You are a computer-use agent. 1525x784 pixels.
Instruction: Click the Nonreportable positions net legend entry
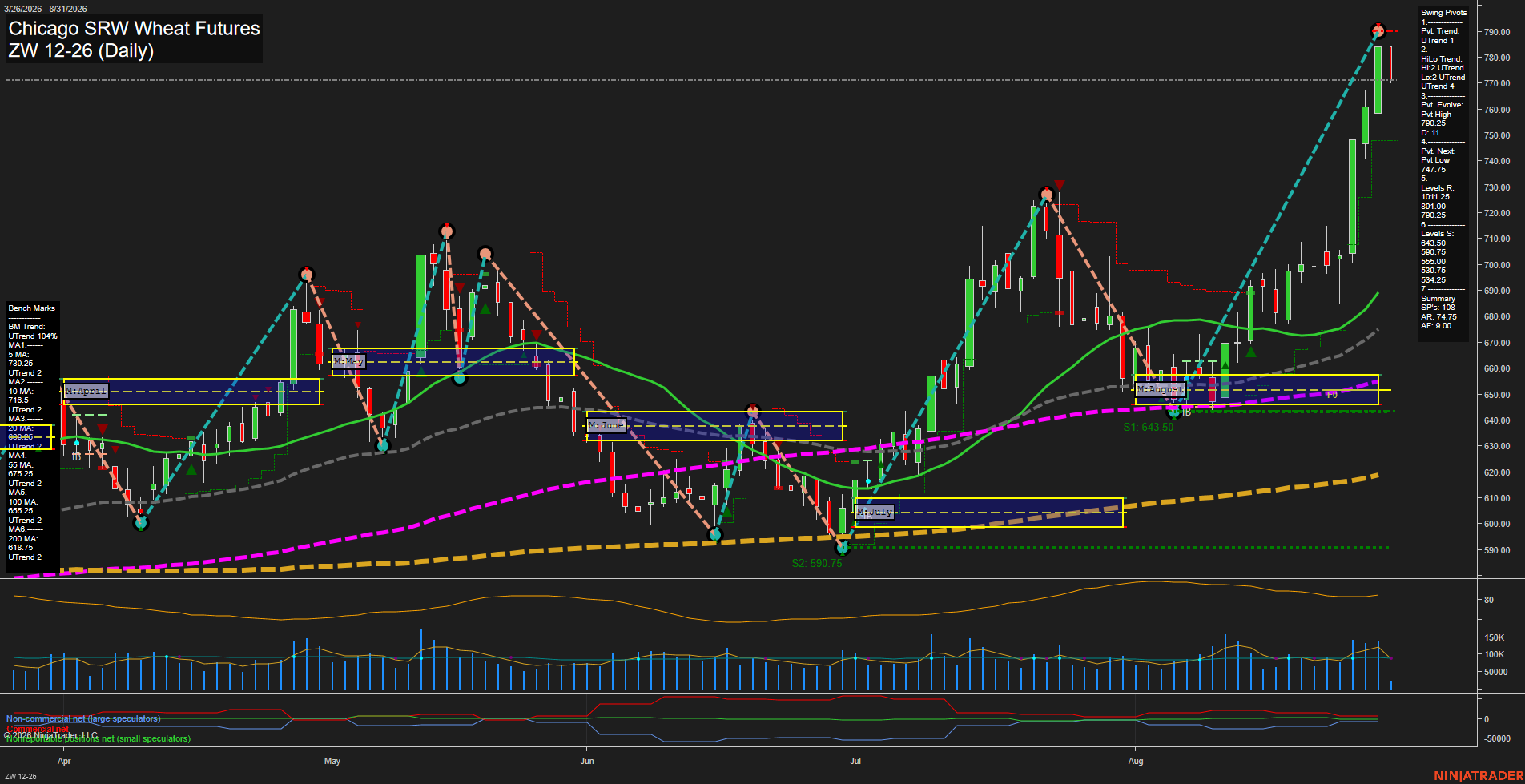99,739
